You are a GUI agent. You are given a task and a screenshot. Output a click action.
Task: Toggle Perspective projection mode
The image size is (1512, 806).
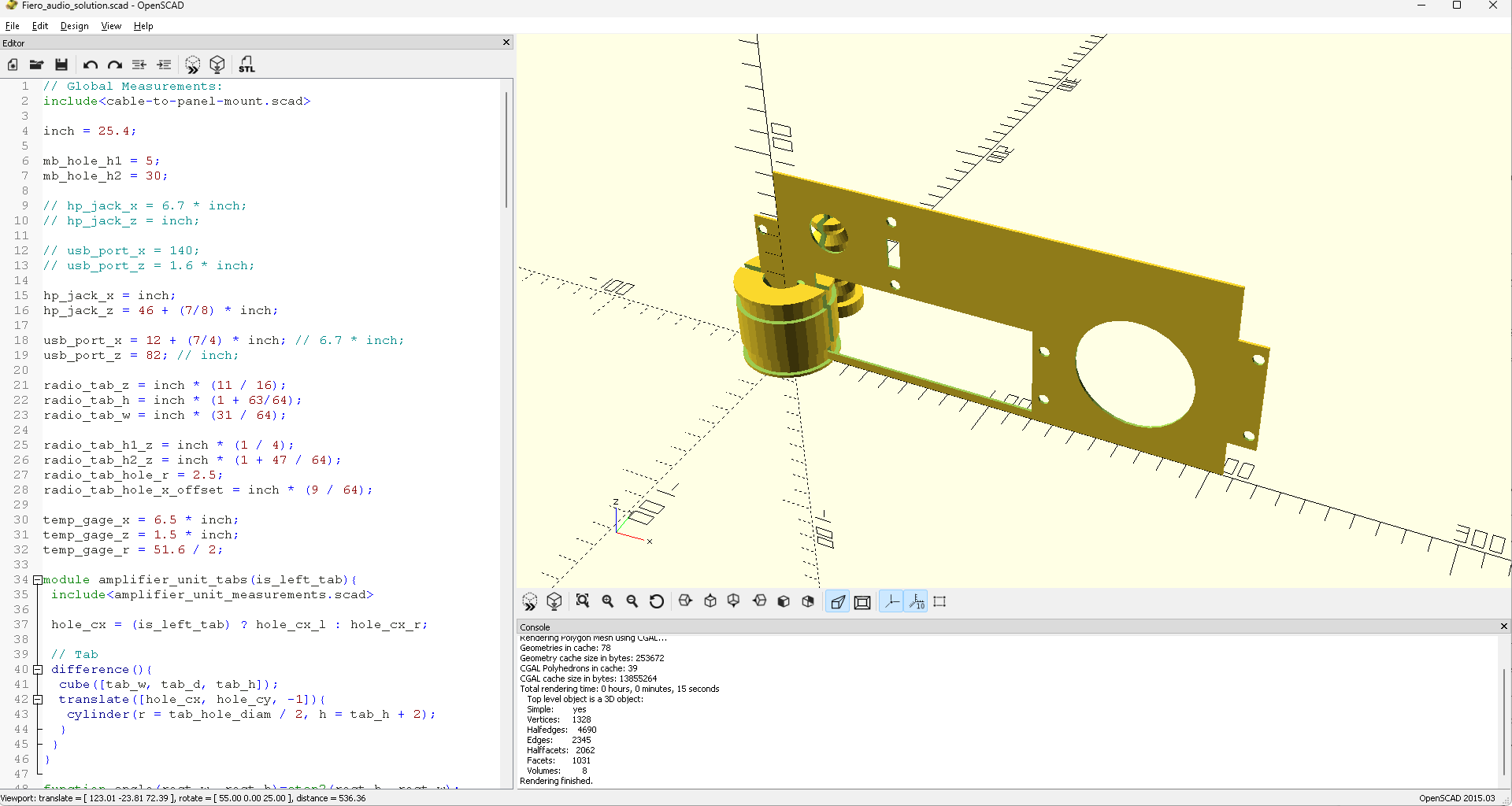point(838,601)
